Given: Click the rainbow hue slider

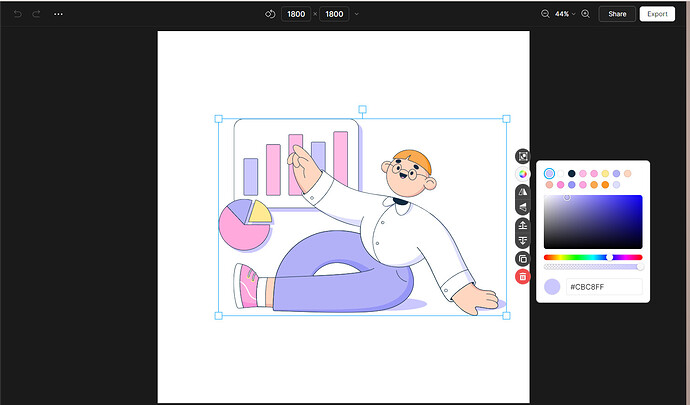Looking at the screenshot, I should [x=593, y=258].
